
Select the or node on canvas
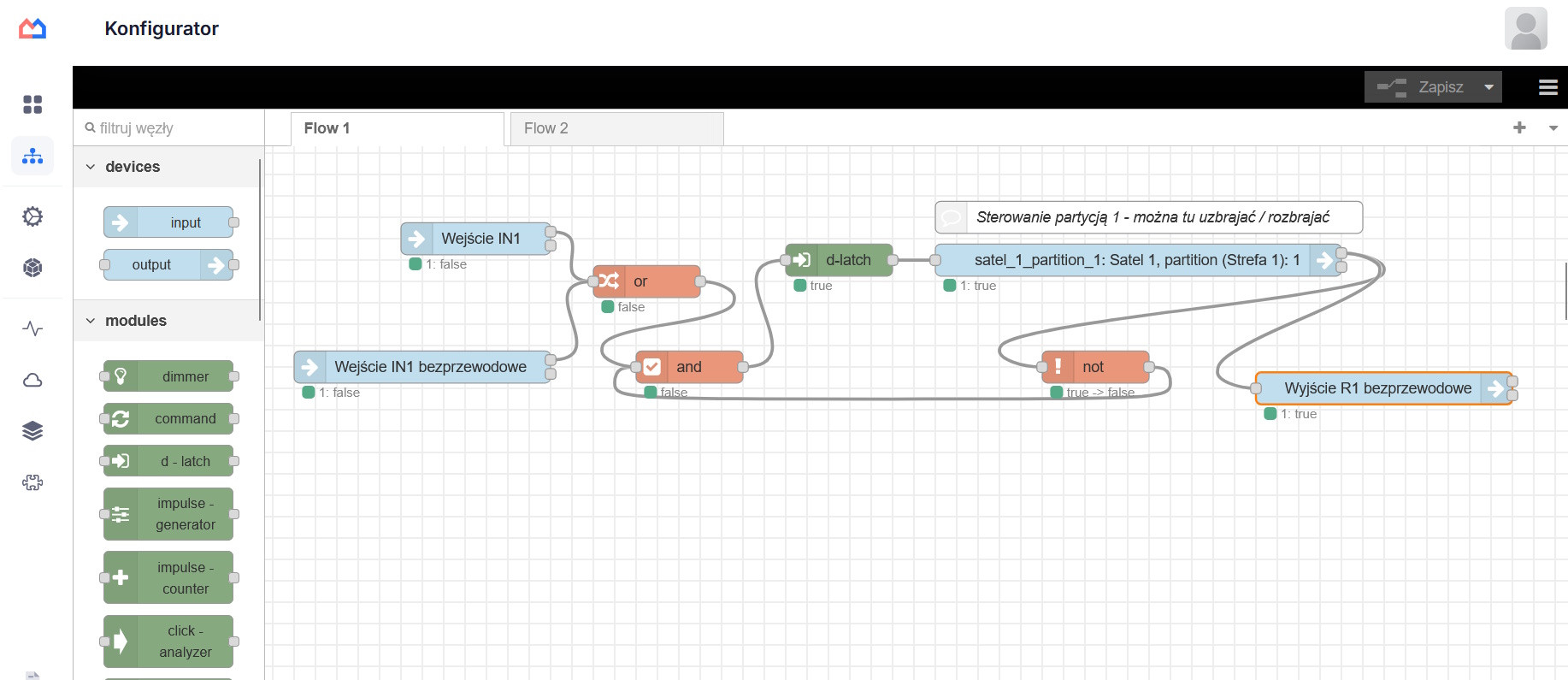pos(647,281)
